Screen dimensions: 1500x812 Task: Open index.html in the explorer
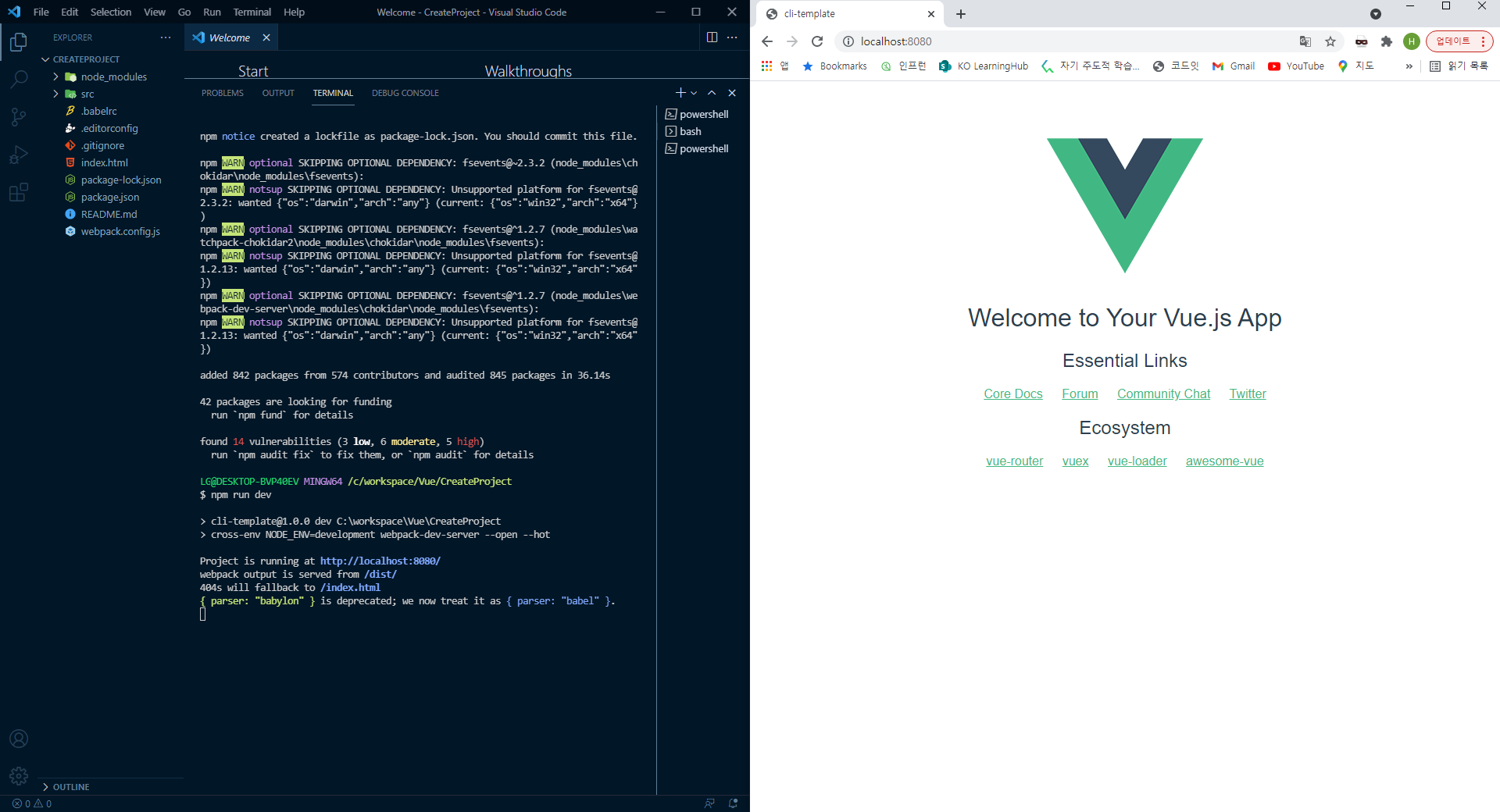(x=104, y=162)
